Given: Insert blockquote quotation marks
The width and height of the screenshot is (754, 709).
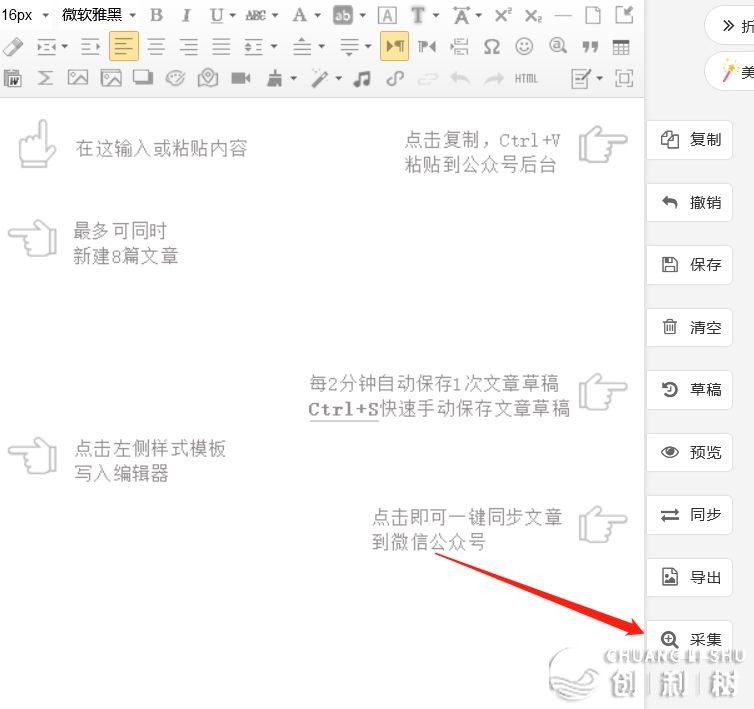Looking at the screenshot, I should pos(590,47).
